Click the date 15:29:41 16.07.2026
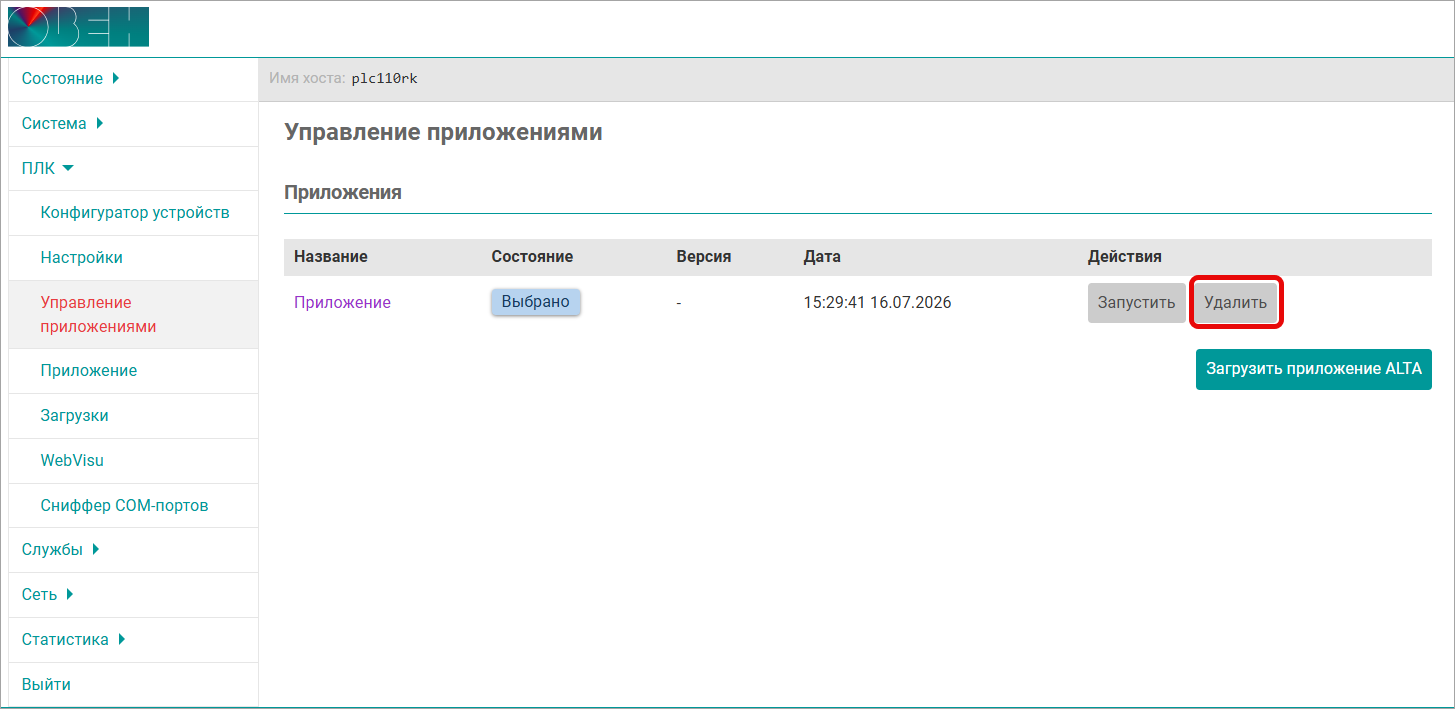Viewport: 1455px width, 709px height. point(877,302)
